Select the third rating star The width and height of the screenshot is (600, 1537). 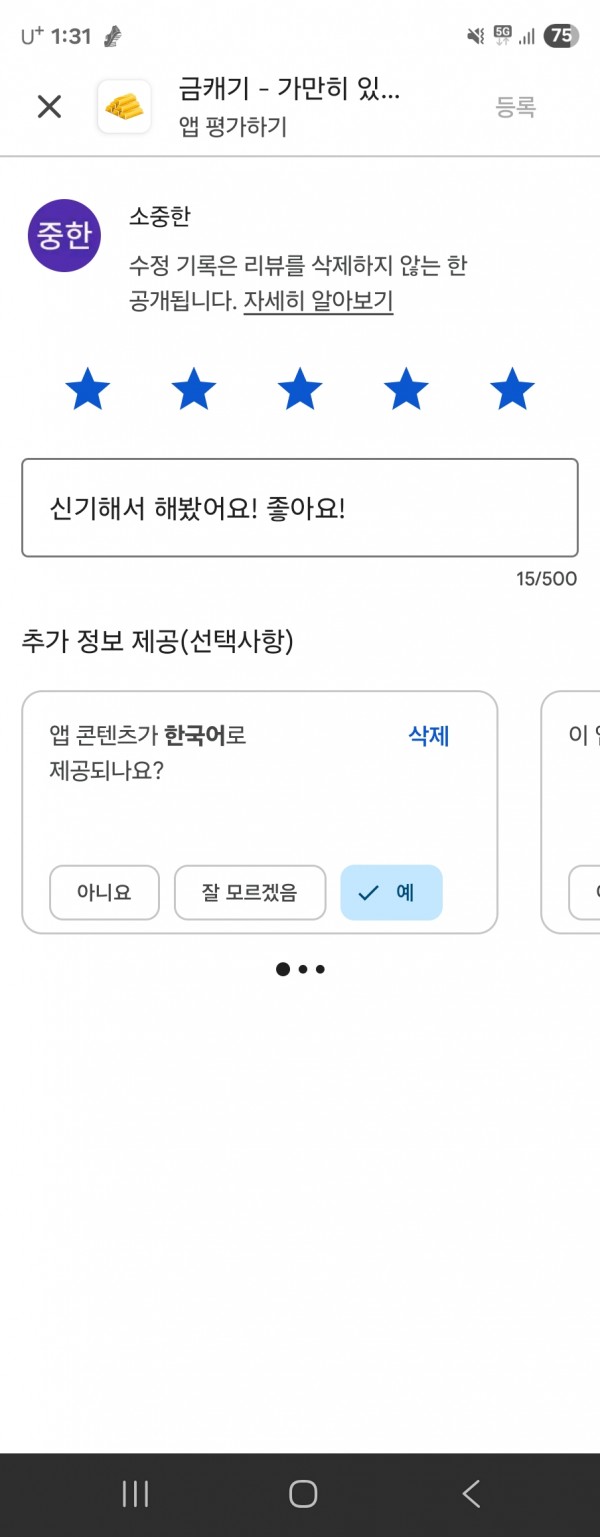point(300,389)
